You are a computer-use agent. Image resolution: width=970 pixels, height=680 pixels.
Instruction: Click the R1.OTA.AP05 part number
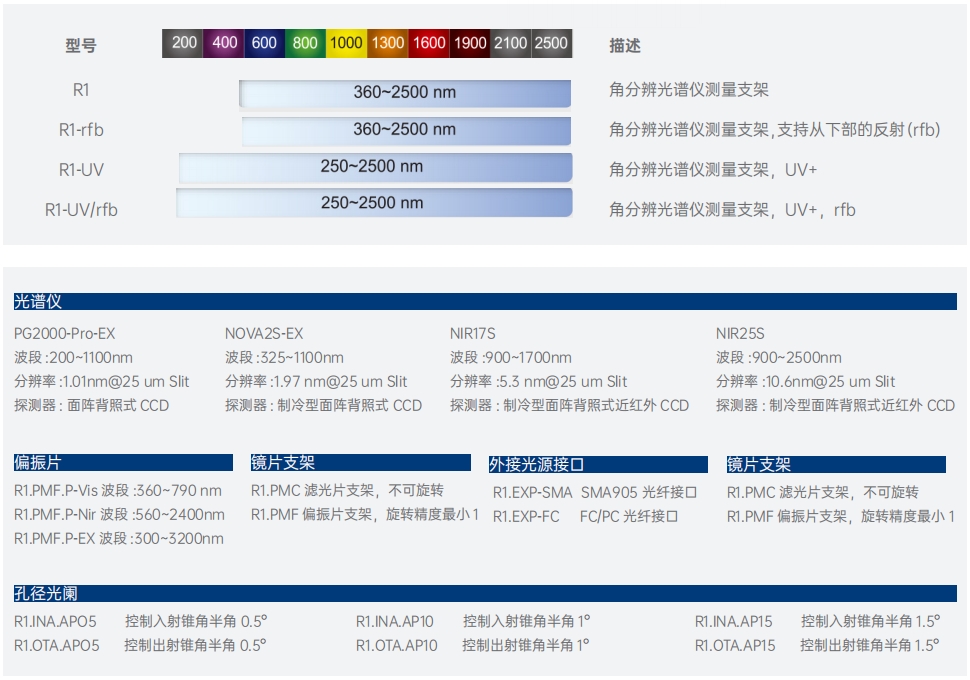[56, 645]
